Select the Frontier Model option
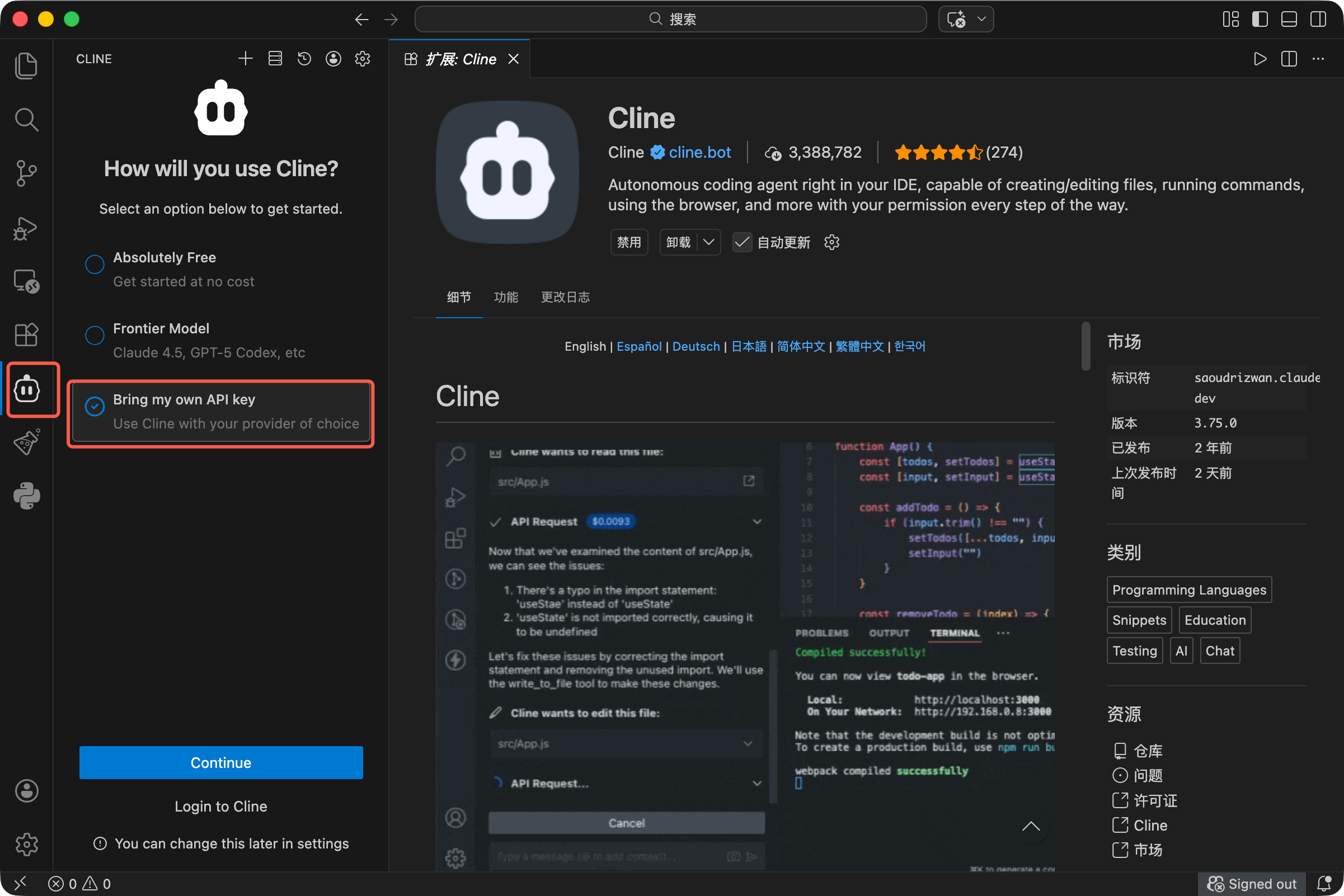The width and height of the screenshot is (1344, 896). click(95, 335)
